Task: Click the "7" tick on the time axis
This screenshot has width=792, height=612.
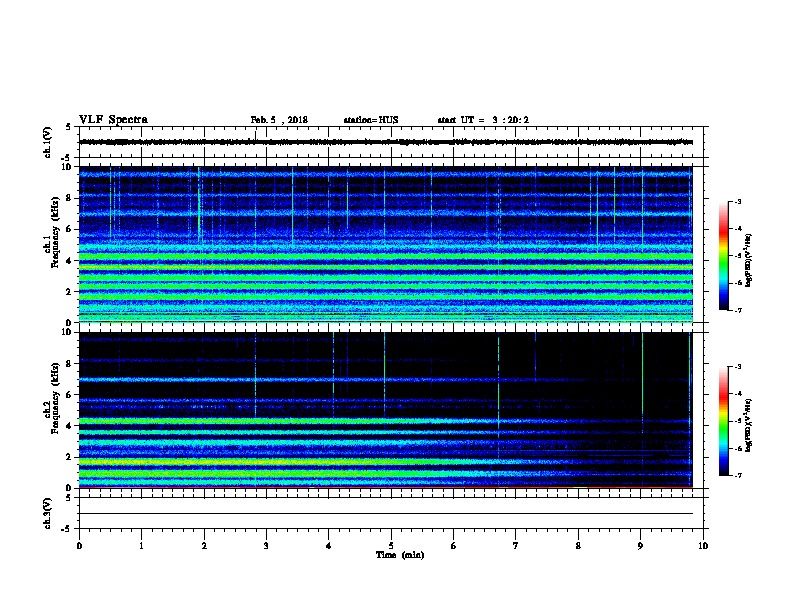Action: (516, 545)
